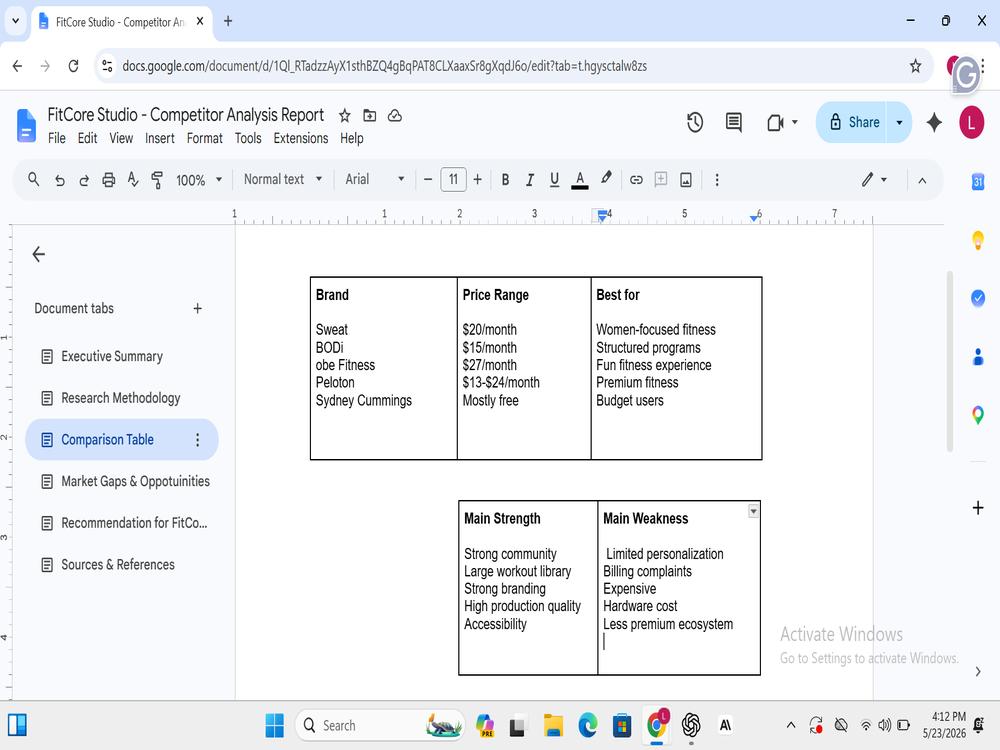
Task: Activate the paint format tool
Action: coord(157,180)
